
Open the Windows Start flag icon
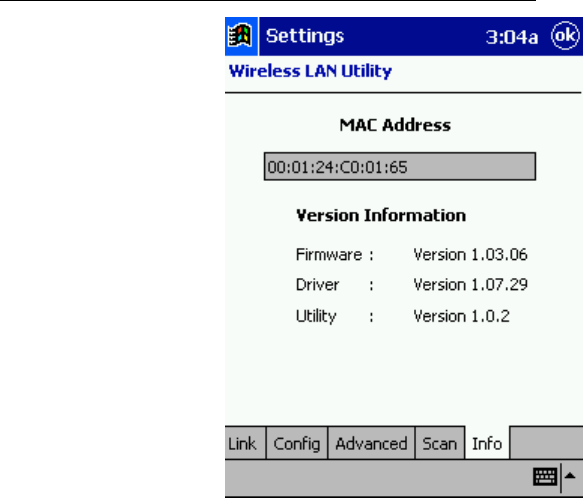pos(241,36)
